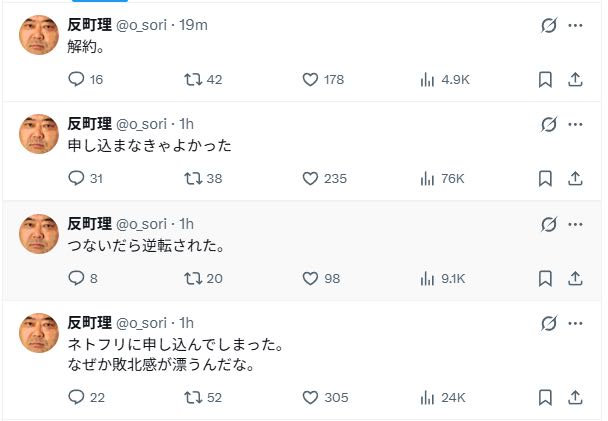View analytics of "解約。" tweet
The width and height of the screenshot is (608, 421).
click(x=429, y=80)
